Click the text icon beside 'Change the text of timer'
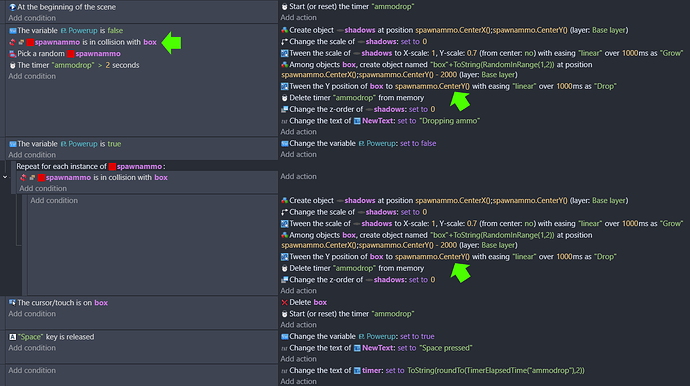The height and width of the screenshot is (386, 690). click(x=284, y=371)
